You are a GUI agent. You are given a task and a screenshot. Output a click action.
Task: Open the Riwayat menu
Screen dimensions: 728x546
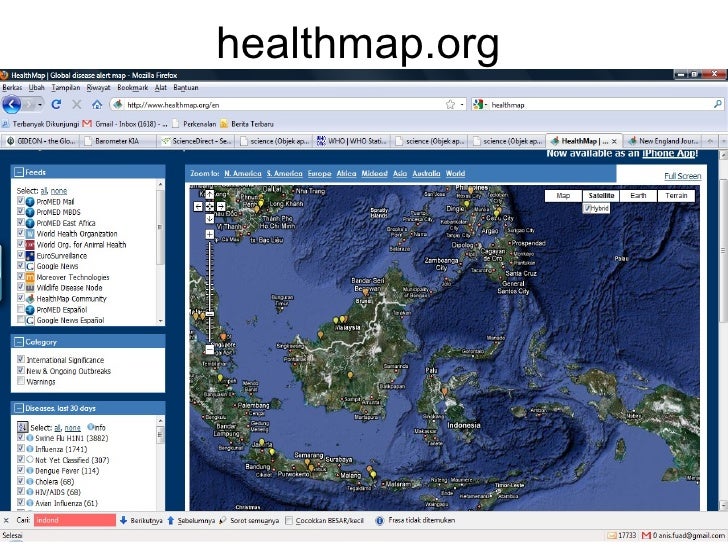(x=98, y=87)
